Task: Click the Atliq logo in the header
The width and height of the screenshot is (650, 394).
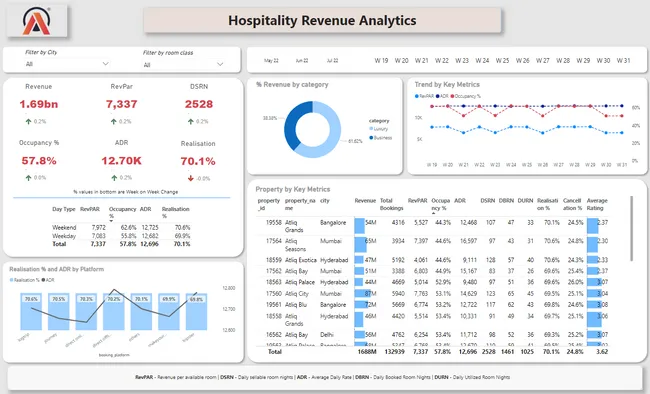Action: click(x=36, y=21)
